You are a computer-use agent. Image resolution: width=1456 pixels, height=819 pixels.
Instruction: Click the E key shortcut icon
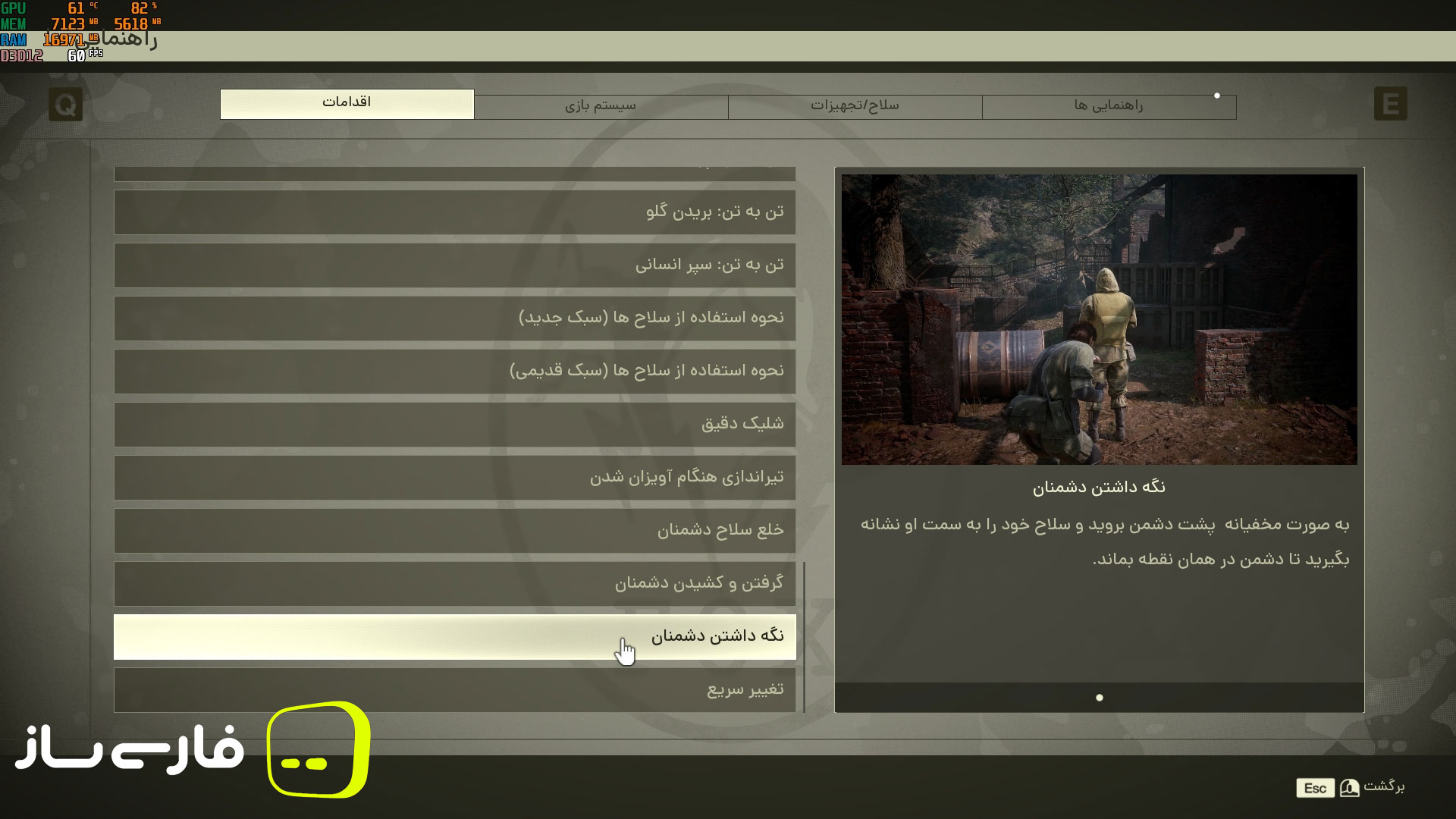point(1389,105)
